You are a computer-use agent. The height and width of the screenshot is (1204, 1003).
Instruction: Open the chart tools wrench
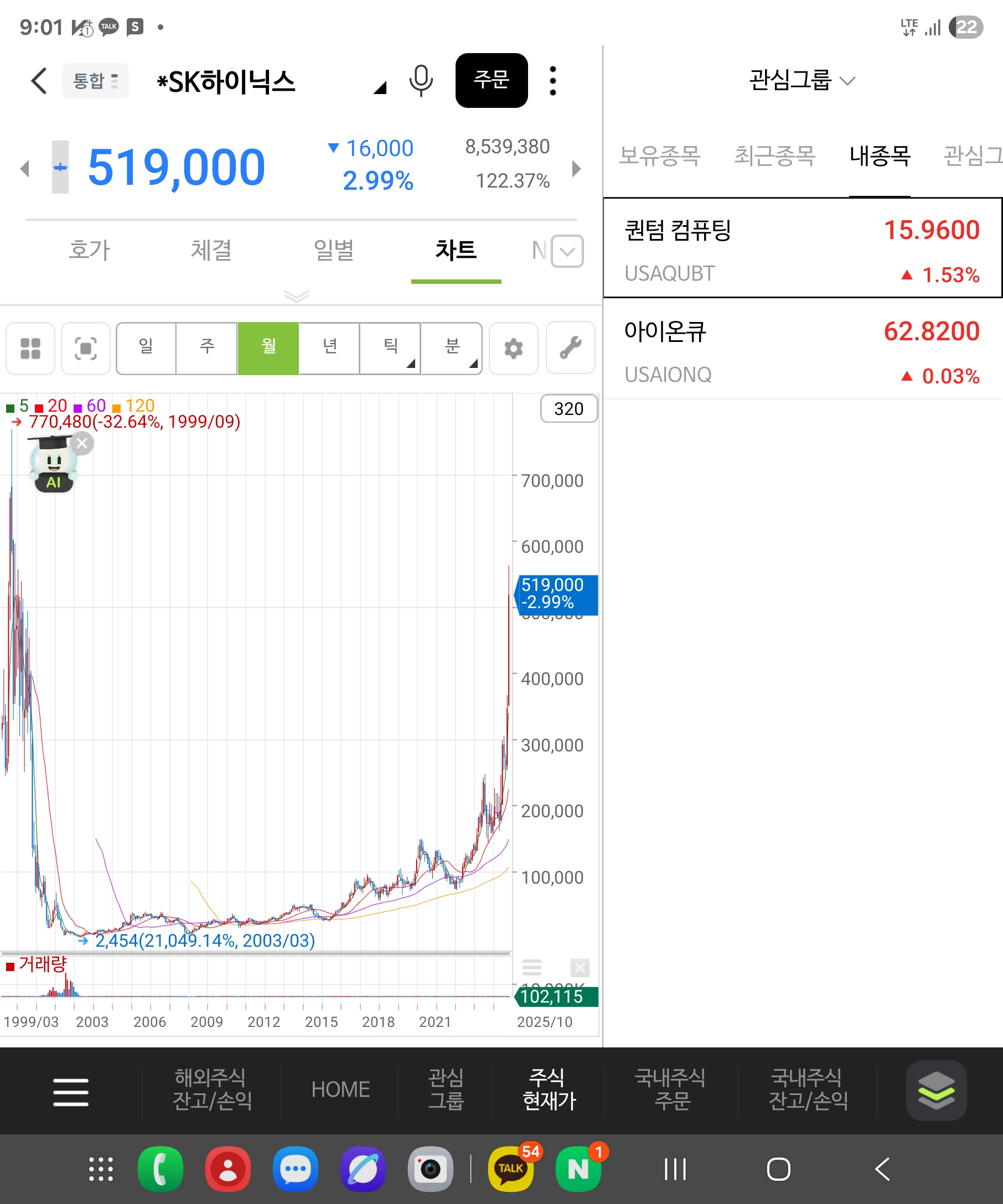click(571, 349)
